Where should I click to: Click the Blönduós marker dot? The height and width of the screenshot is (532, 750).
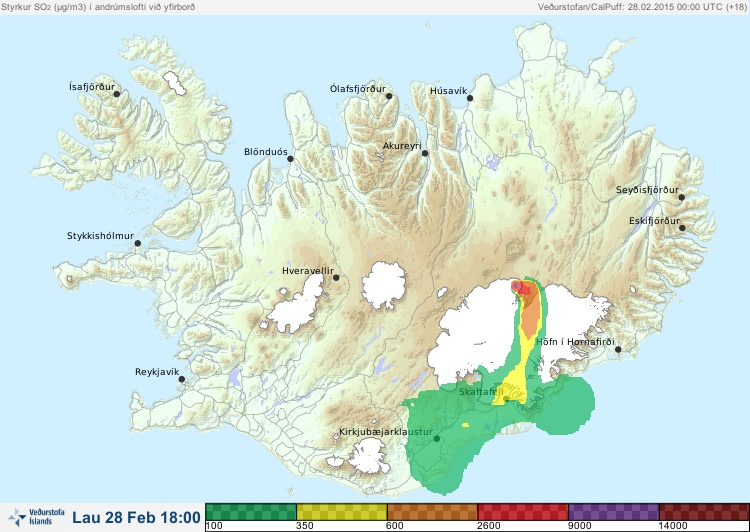tap(290, 158)
